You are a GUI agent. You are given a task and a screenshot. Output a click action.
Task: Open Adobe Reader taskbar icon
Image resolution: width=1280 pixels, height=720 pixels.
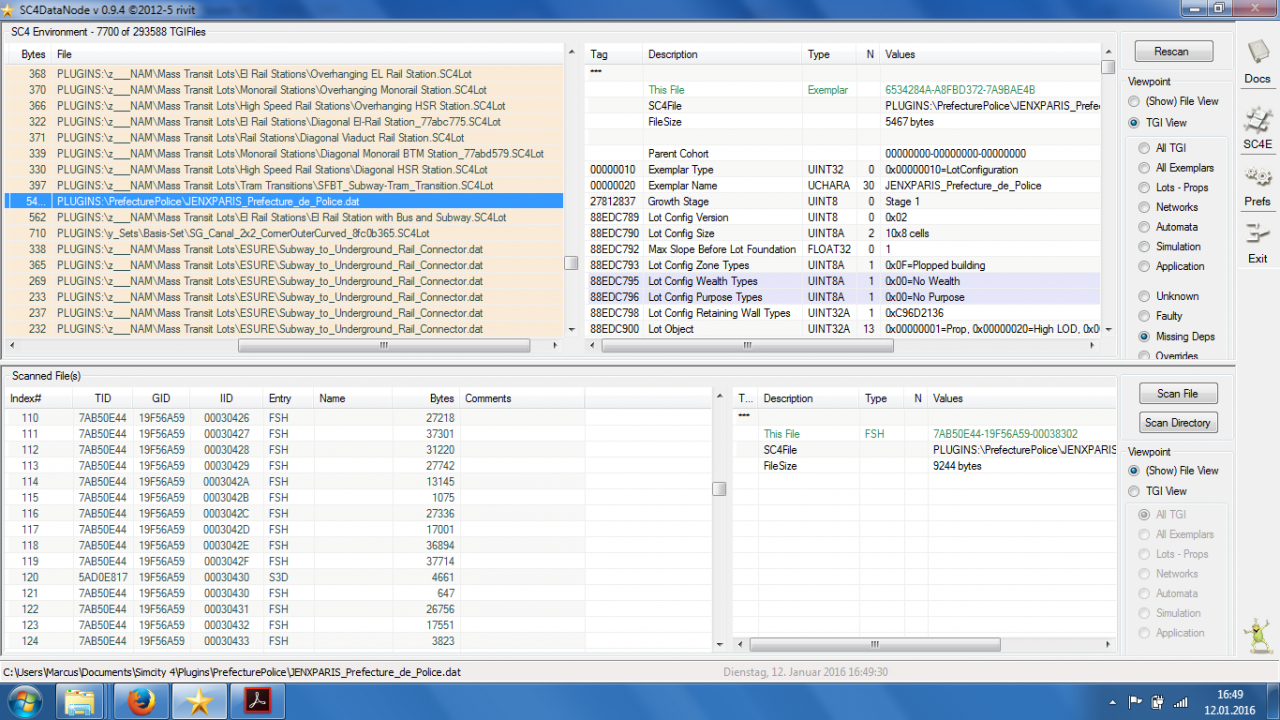[x=258, y=702]
